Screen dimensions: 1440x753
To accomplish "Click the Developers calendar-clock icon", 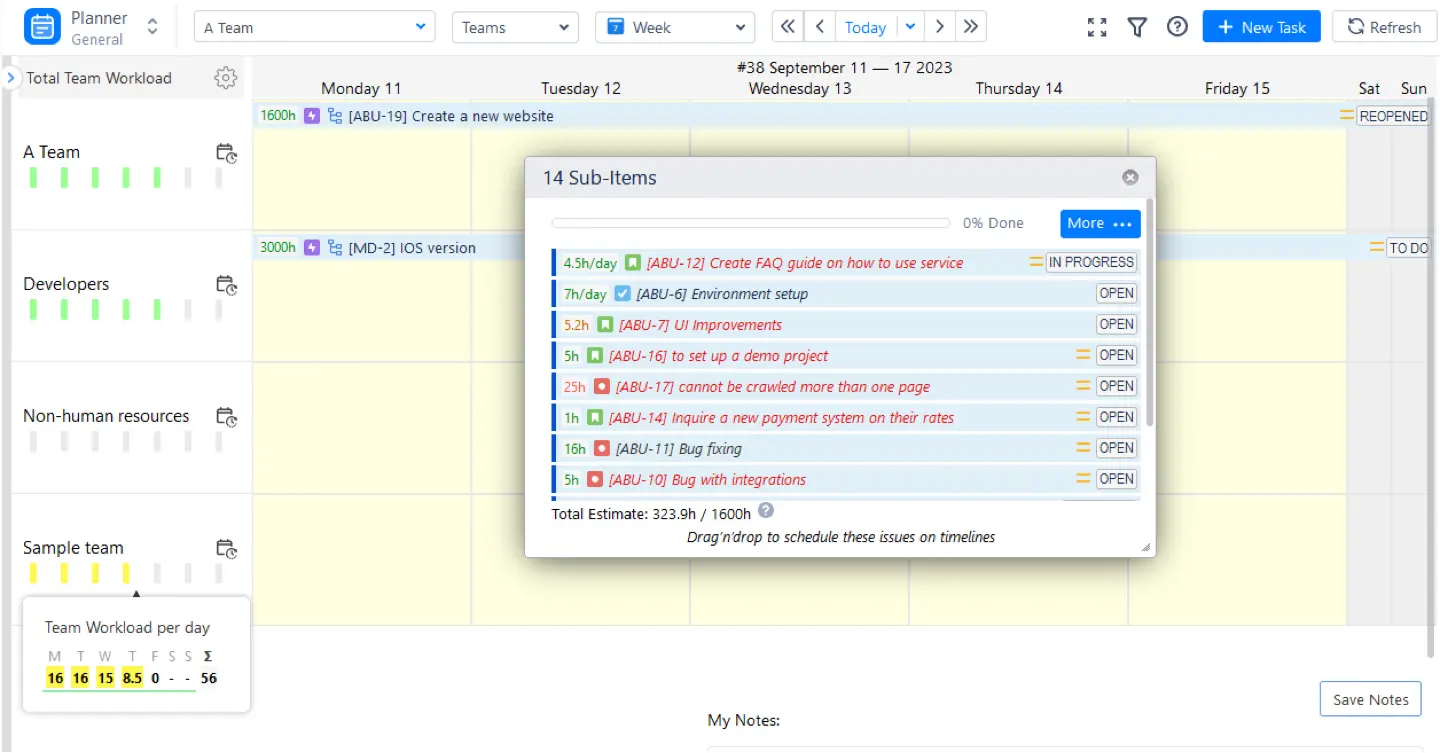I will pyautogui.click(x=227, y=285).
